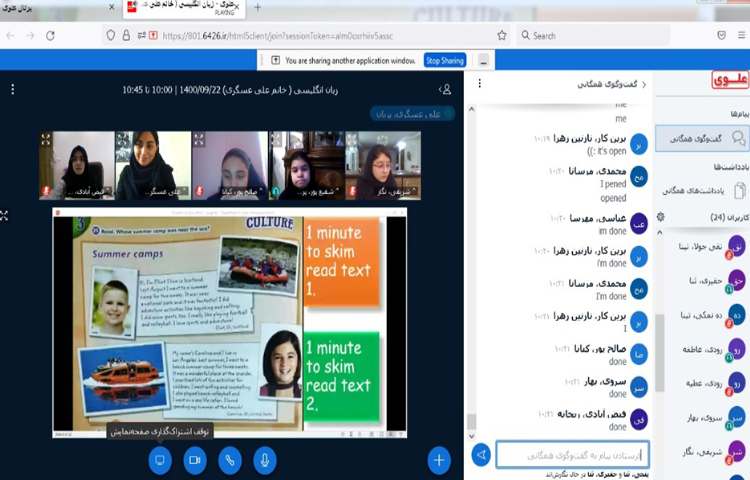Click the Stop Sharing button
Viewport: 750px width, 480px height.
pos(445,61)
